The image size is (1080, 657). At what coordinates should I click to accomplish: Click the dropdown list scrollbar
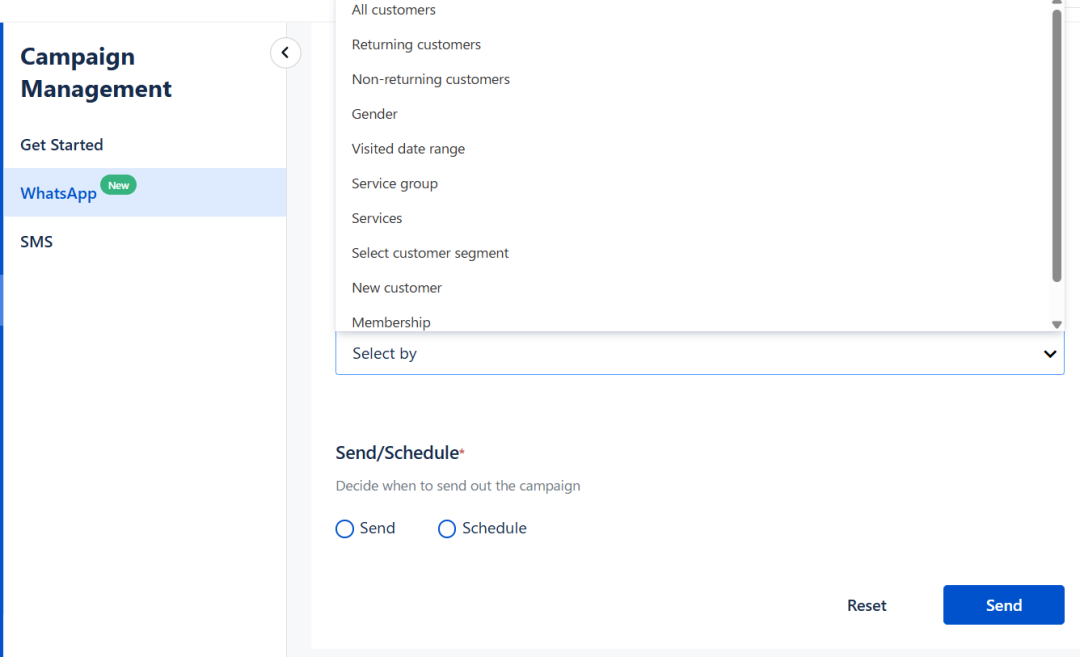[1057, 145]
